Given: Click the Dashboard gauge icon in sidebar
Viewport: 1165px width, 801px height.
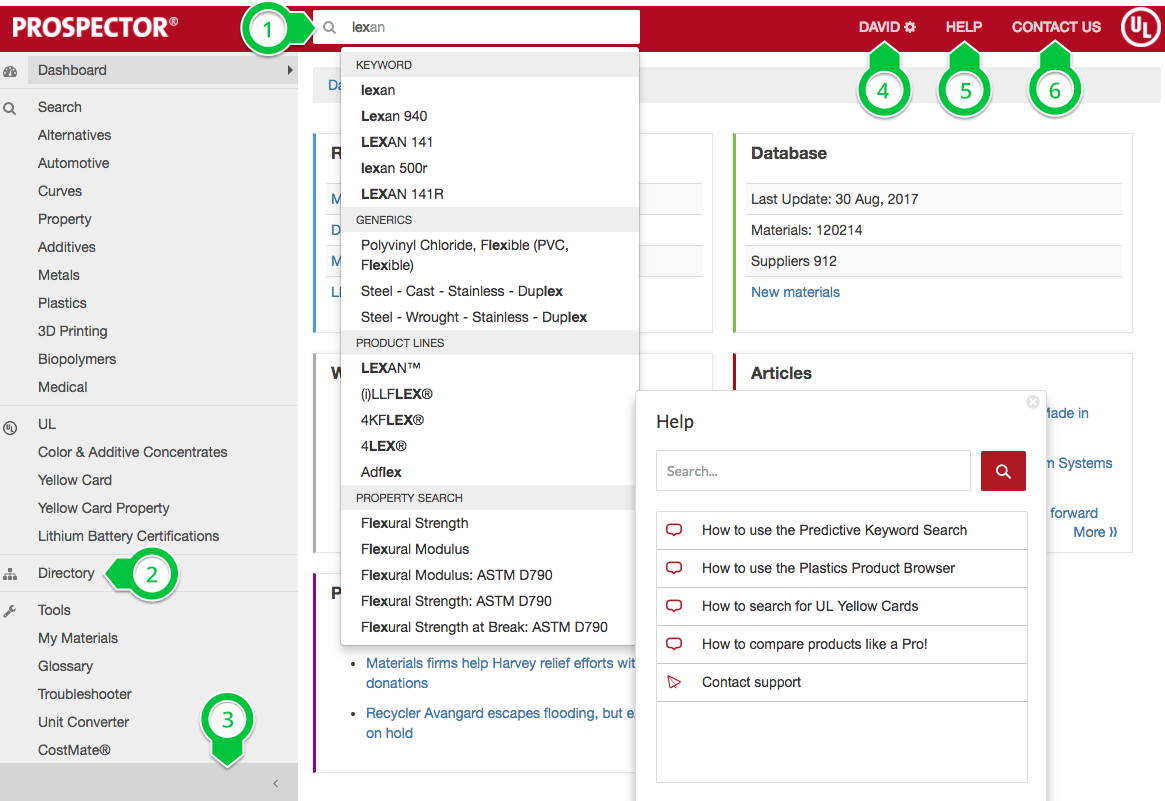Looking at the screenshot, I should (x=10, y=71).
